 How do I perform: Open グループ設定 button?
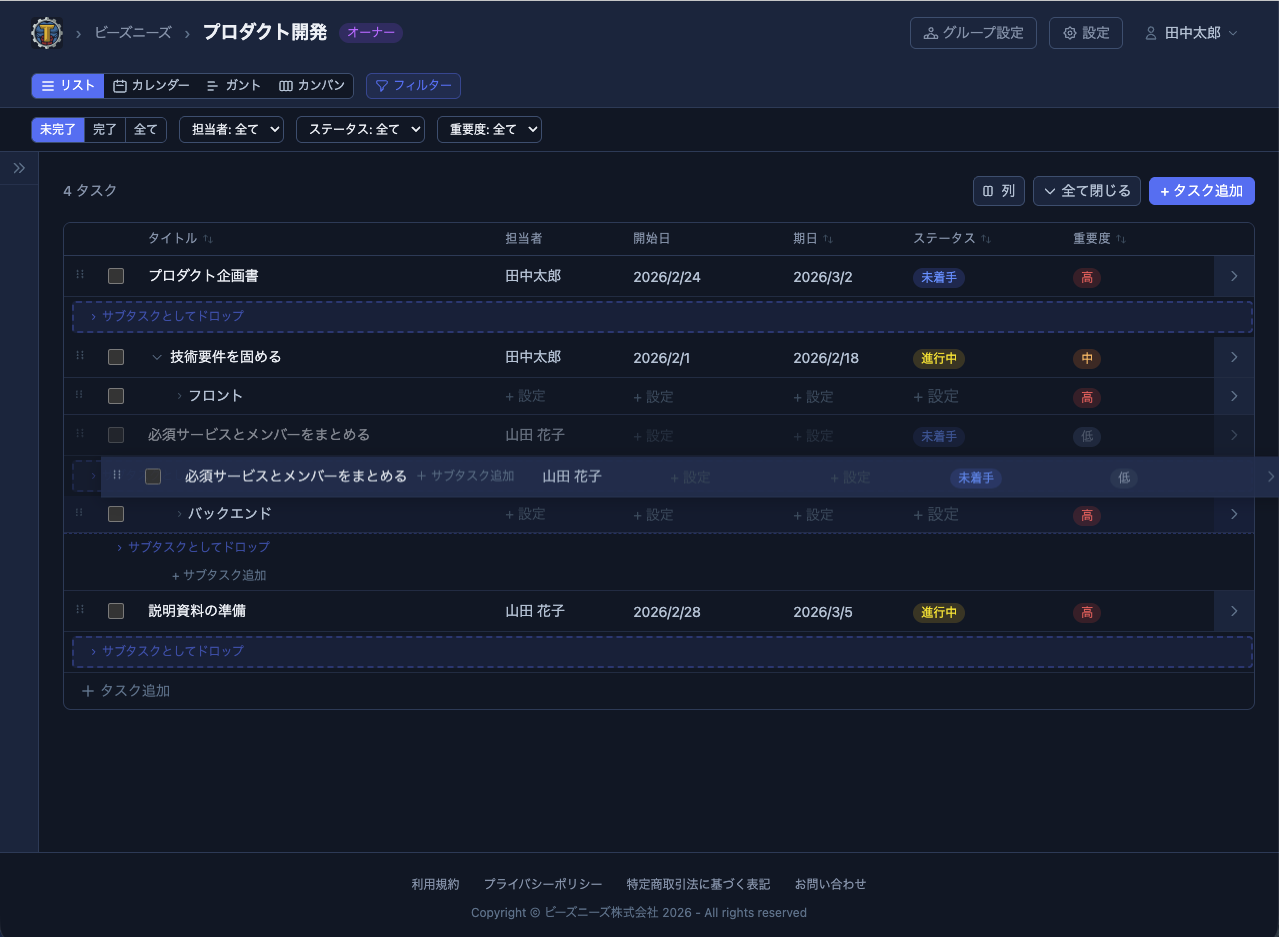(973, 33)
